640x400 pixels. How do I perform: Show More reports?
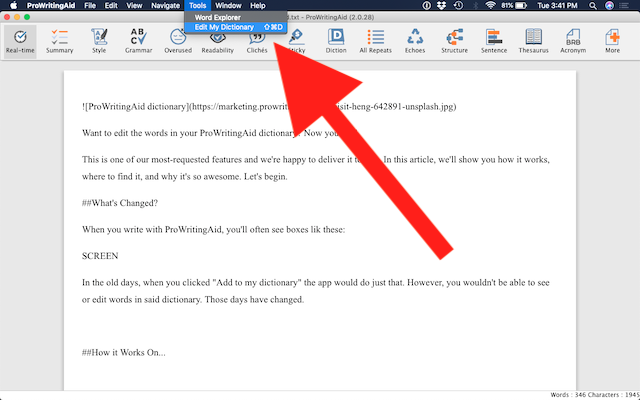coord(612,42)
